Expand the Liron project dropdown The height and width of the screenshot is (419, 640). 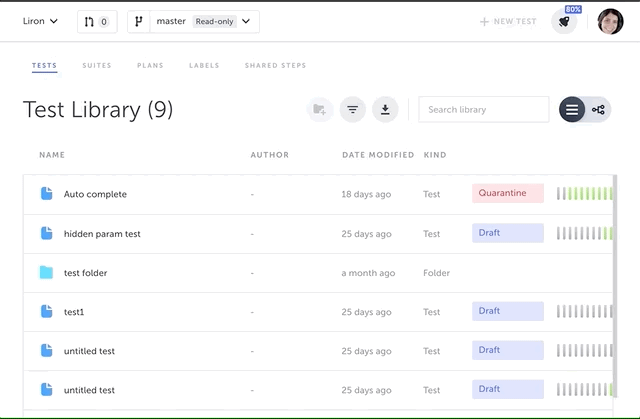(40, 21)
